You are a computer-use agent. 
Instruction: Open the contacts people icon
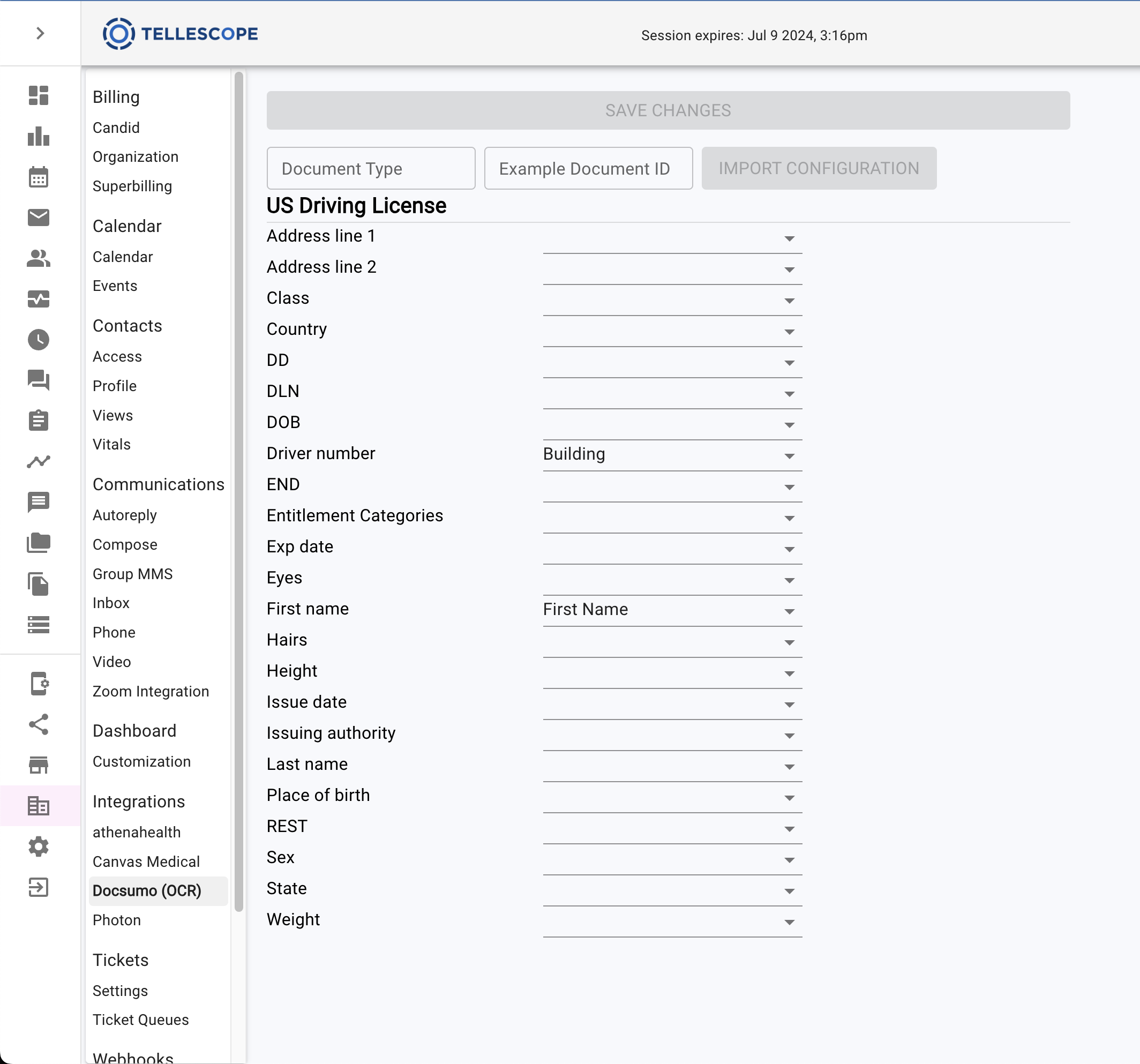[x=39, y=258]
